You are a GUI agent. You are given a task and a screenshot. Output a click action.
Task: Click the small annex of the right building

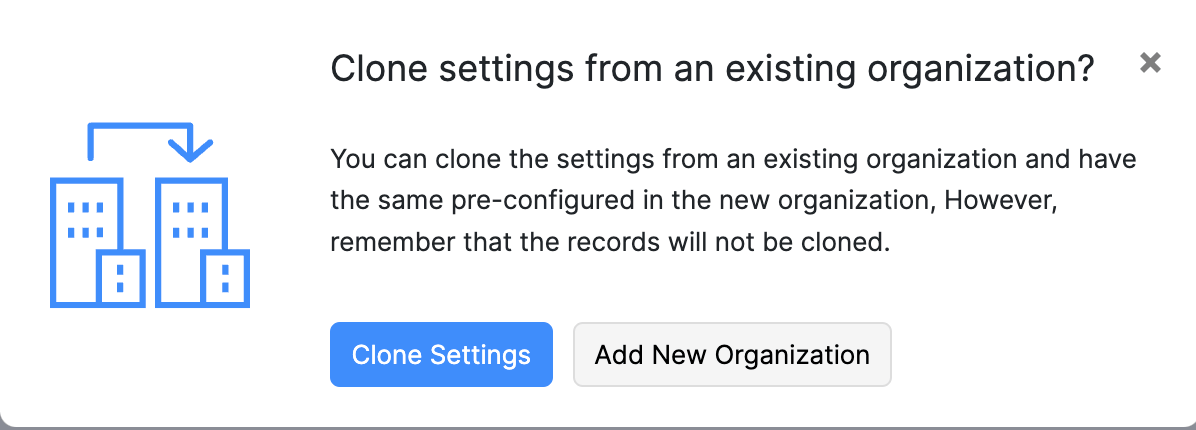tap(225, 278)
